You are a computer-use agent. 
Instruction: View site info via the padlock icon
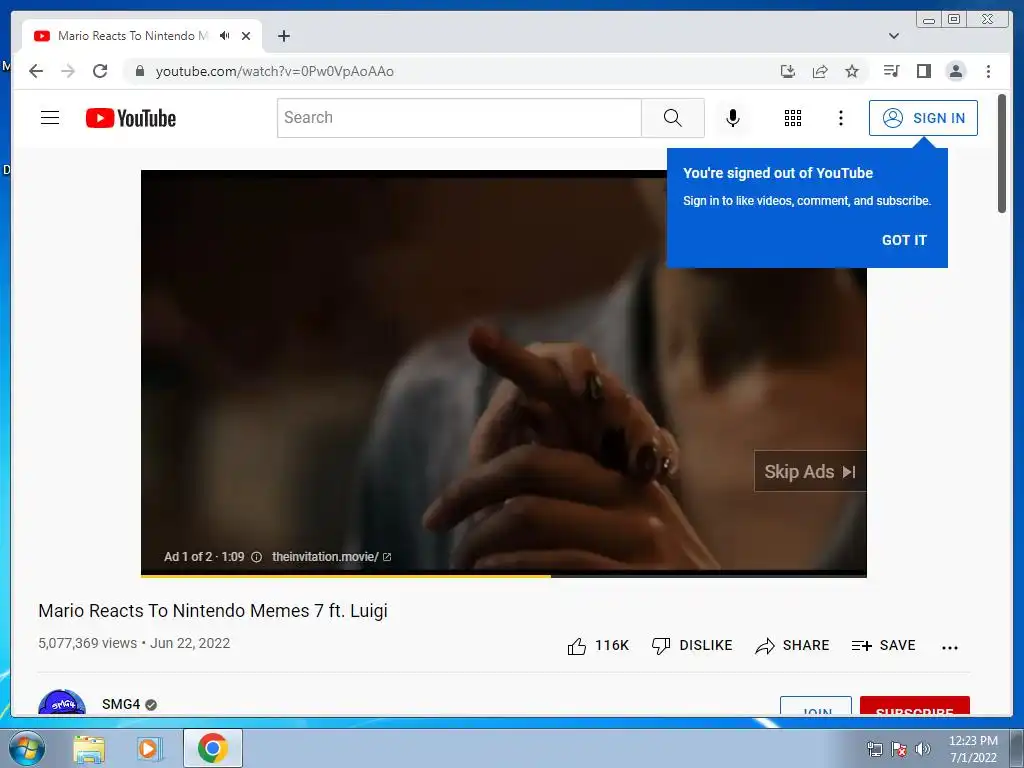pyautogui.click(x=139, y=71)
